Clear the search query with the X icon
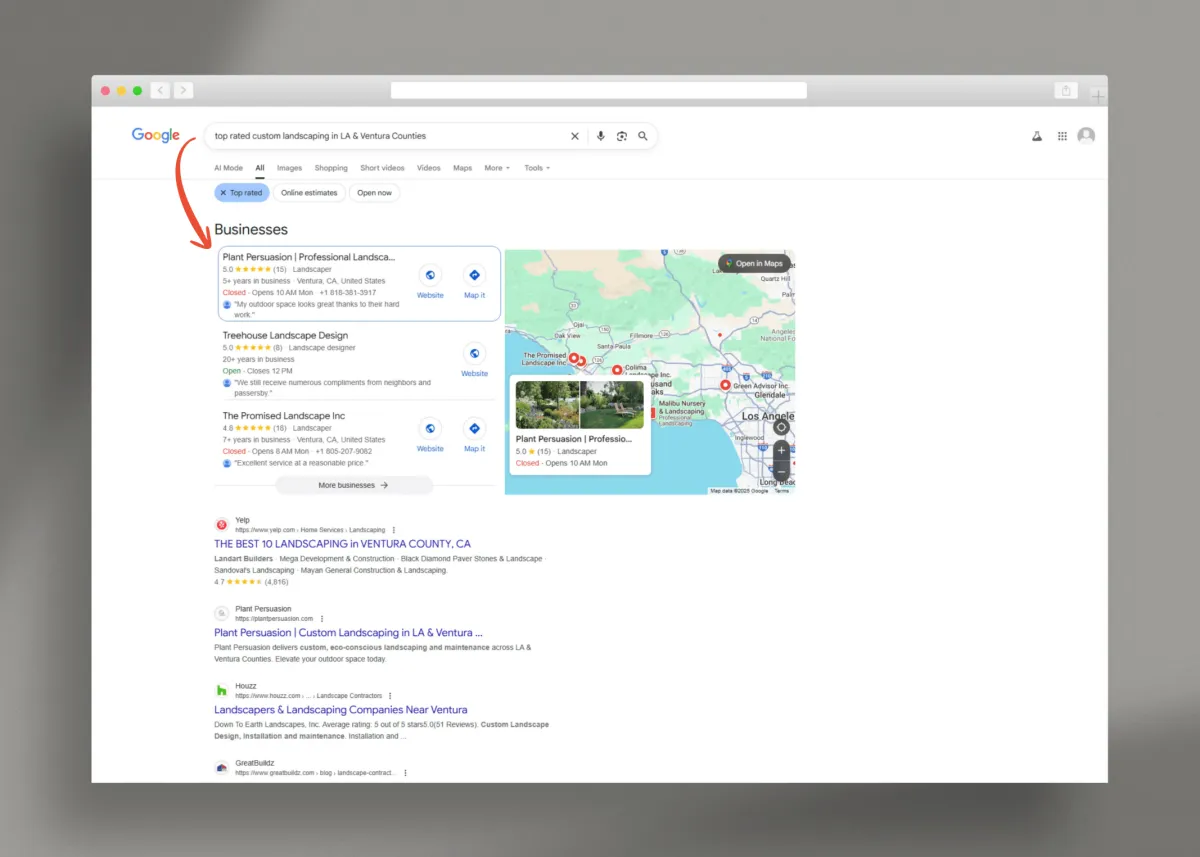The height and width of the screenshot is (857, 1200). click(x=575, y=136)
